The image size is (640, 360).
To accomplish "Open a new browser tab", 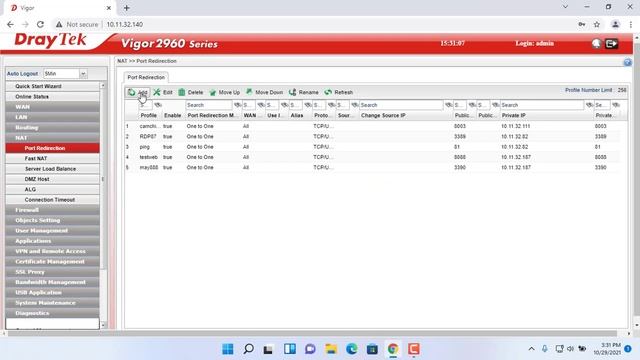I will point(127,8).
